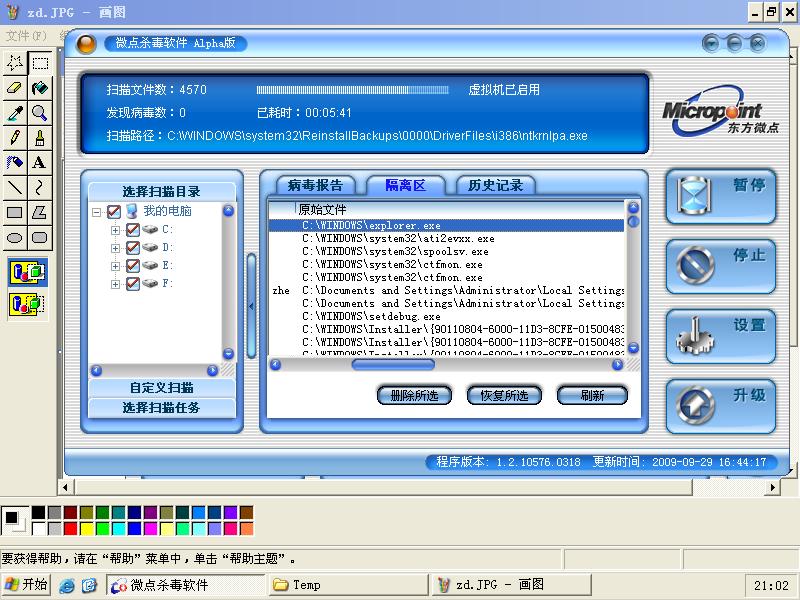The image size is (800, 600).
Task: Click the orange orb icon in antivirus title
Action: click(86, 44)
